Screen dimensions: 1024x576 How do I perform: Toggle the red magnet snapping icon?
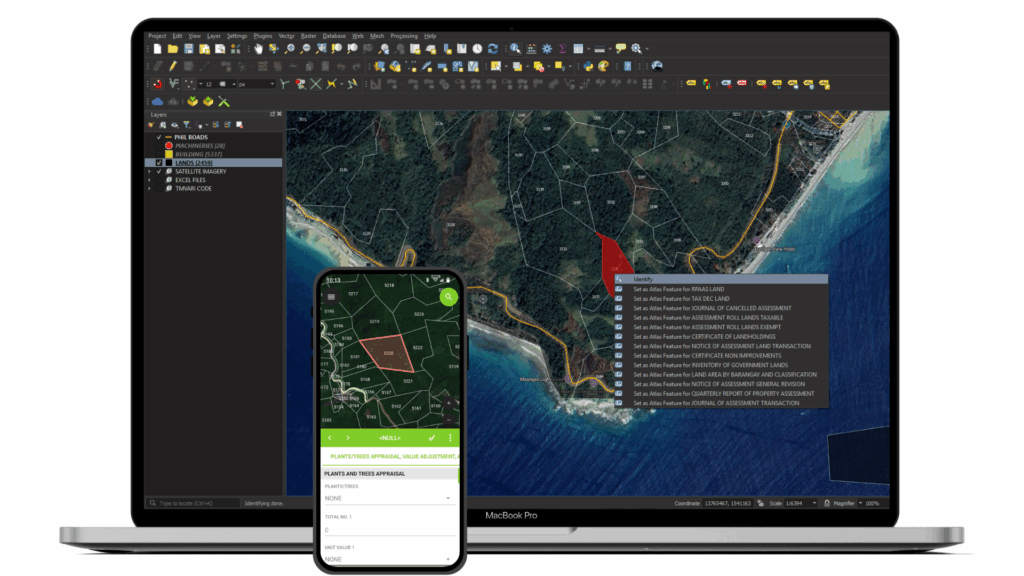(x=157, y=84)
